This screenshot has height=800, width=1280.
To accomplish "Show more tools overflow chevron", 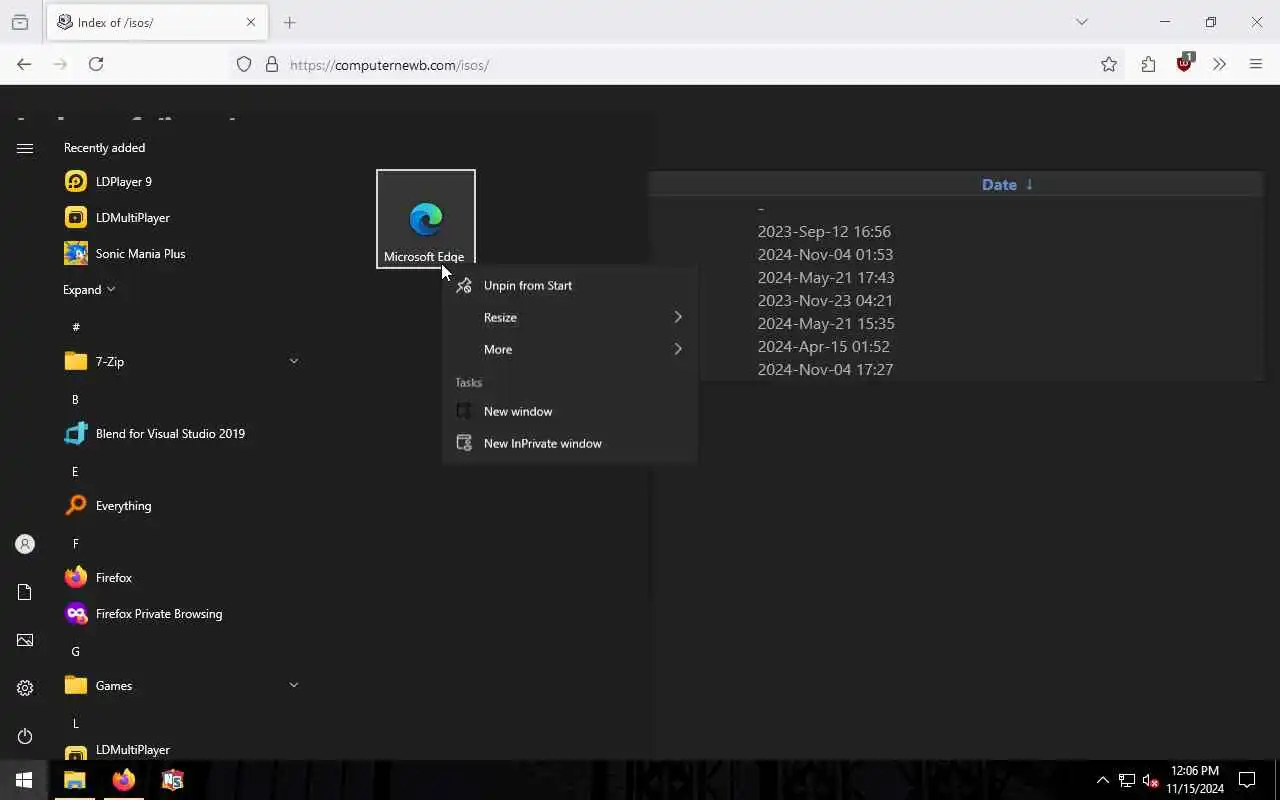I will (x=1219, y=64).
